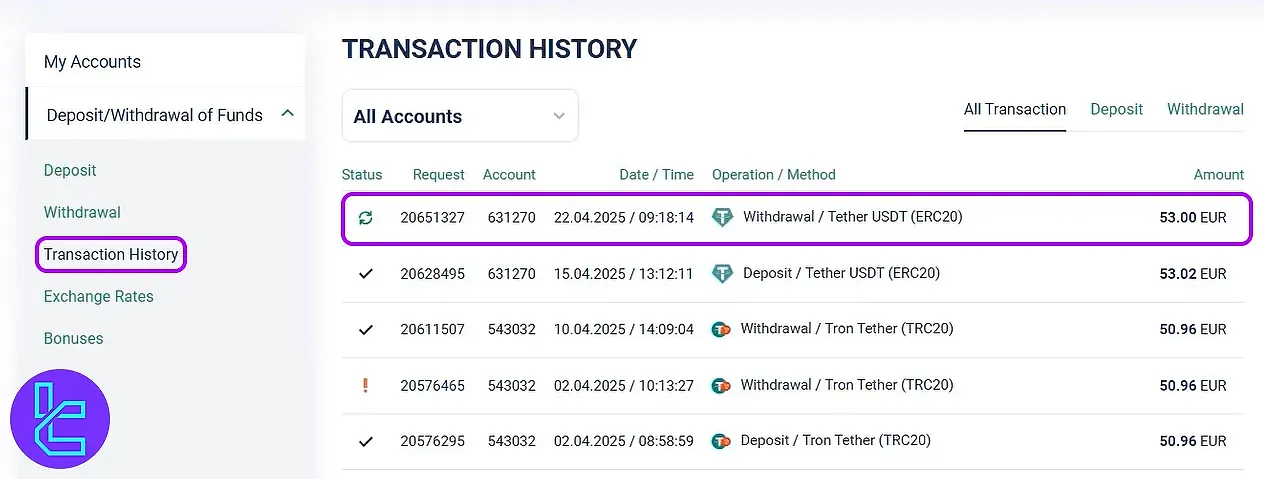The height and width of the screenshot is (479, 1264).
Task: Switch to the Withdrawal filter tab
Action: 1205,109
